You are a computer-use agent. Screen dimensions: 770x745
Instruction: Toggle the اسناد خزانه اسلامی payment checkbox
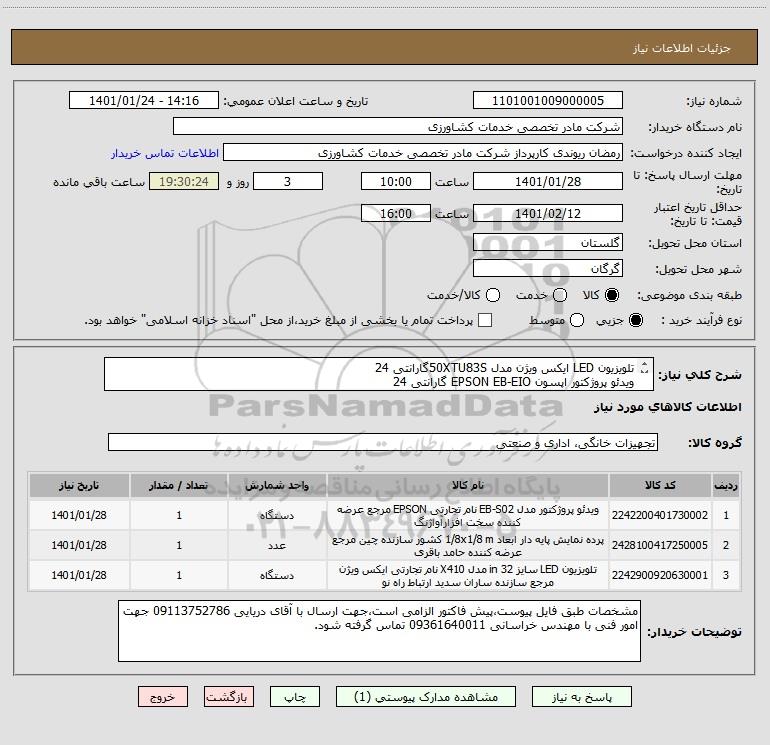pos(485,320)
